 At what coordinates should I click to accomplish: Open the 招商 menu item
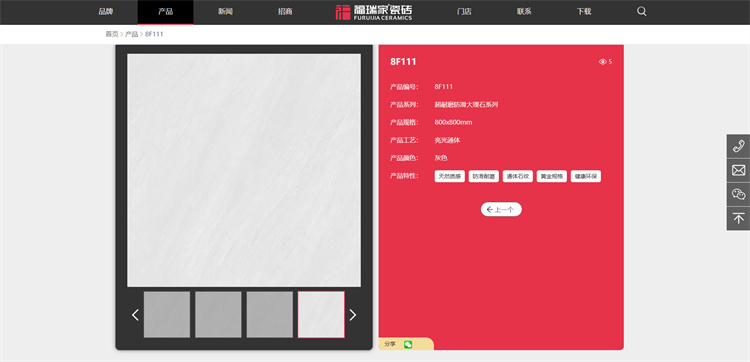tap(285, 11)
